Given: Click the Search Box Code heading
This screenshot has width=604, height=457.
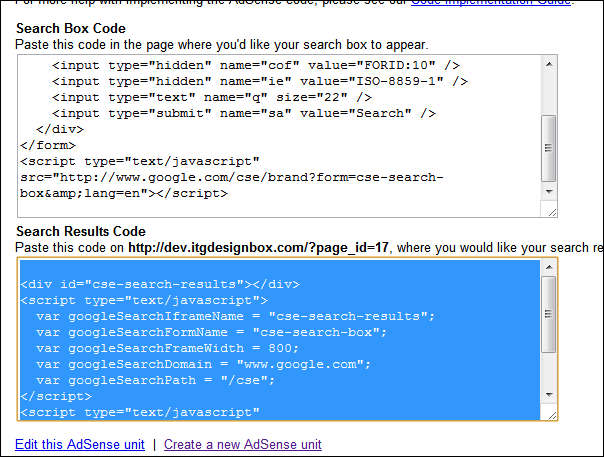Looking at the screenshot, I should pos(71,29).
